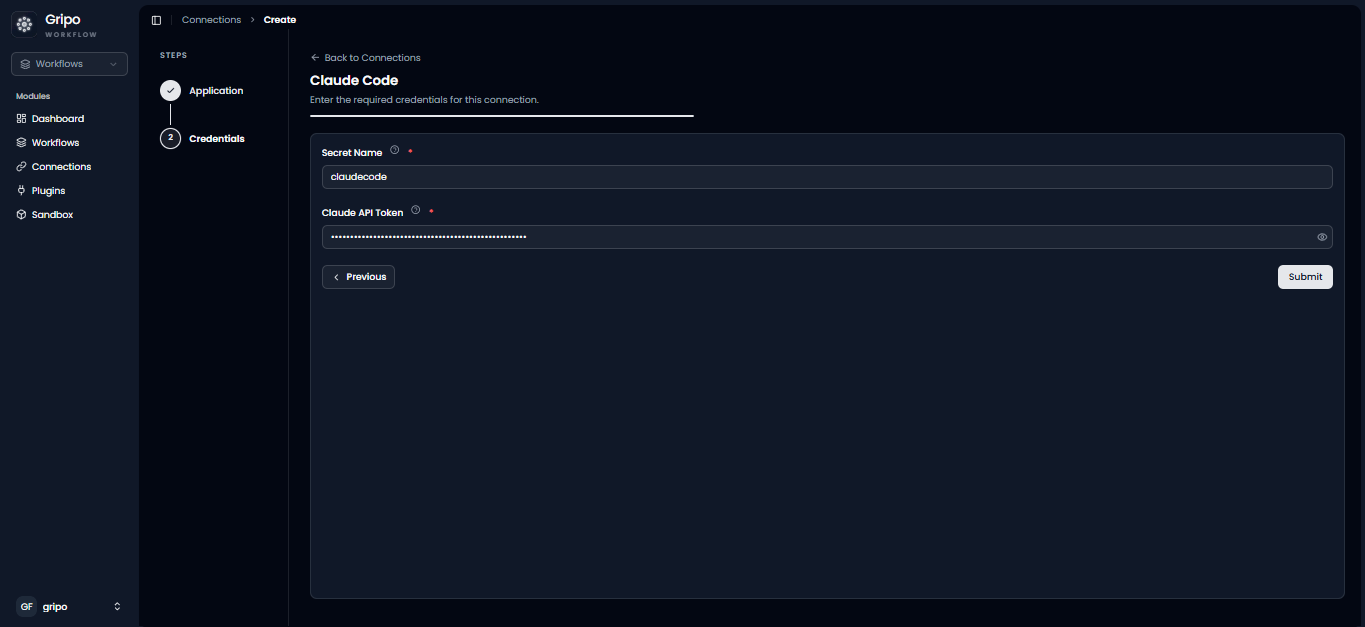Open the Workflows workspace dropdown

click(69, 64)
